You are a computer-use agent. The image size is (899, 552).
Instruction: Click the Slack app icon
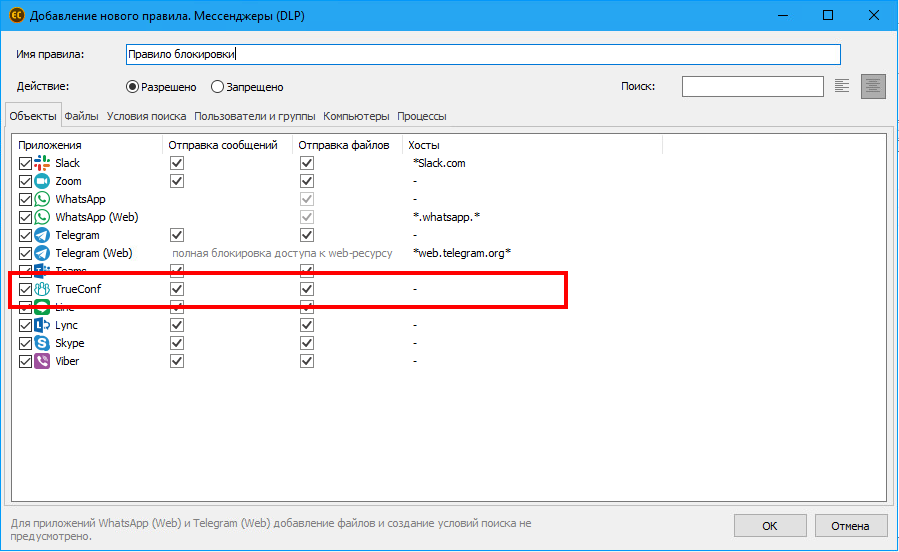click(42, 163)
